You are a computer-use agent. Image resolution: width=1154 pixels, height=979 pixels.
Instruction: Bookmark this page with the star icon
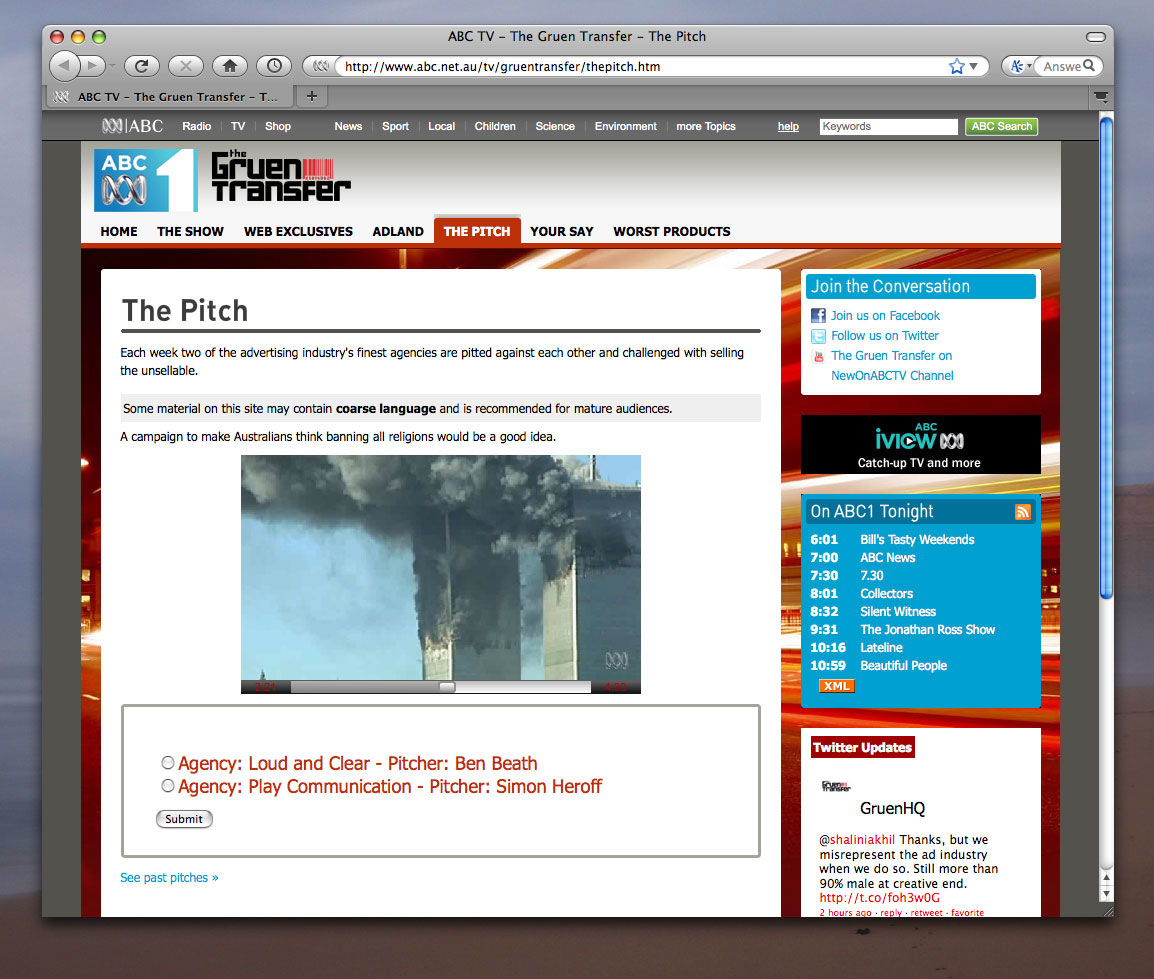coord(956,66)
